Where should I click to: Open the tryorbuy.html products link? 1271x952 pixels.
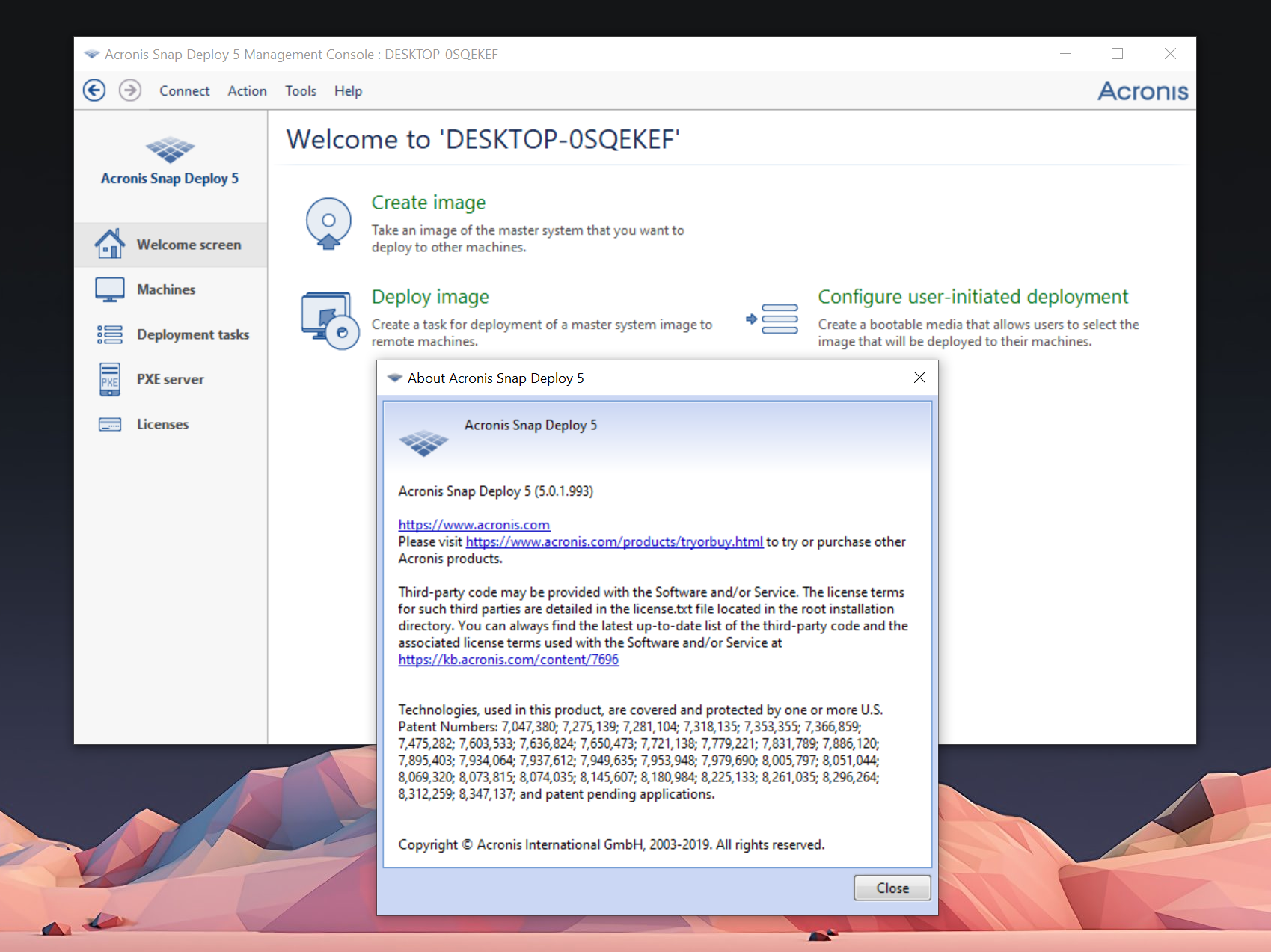[614, 541]
